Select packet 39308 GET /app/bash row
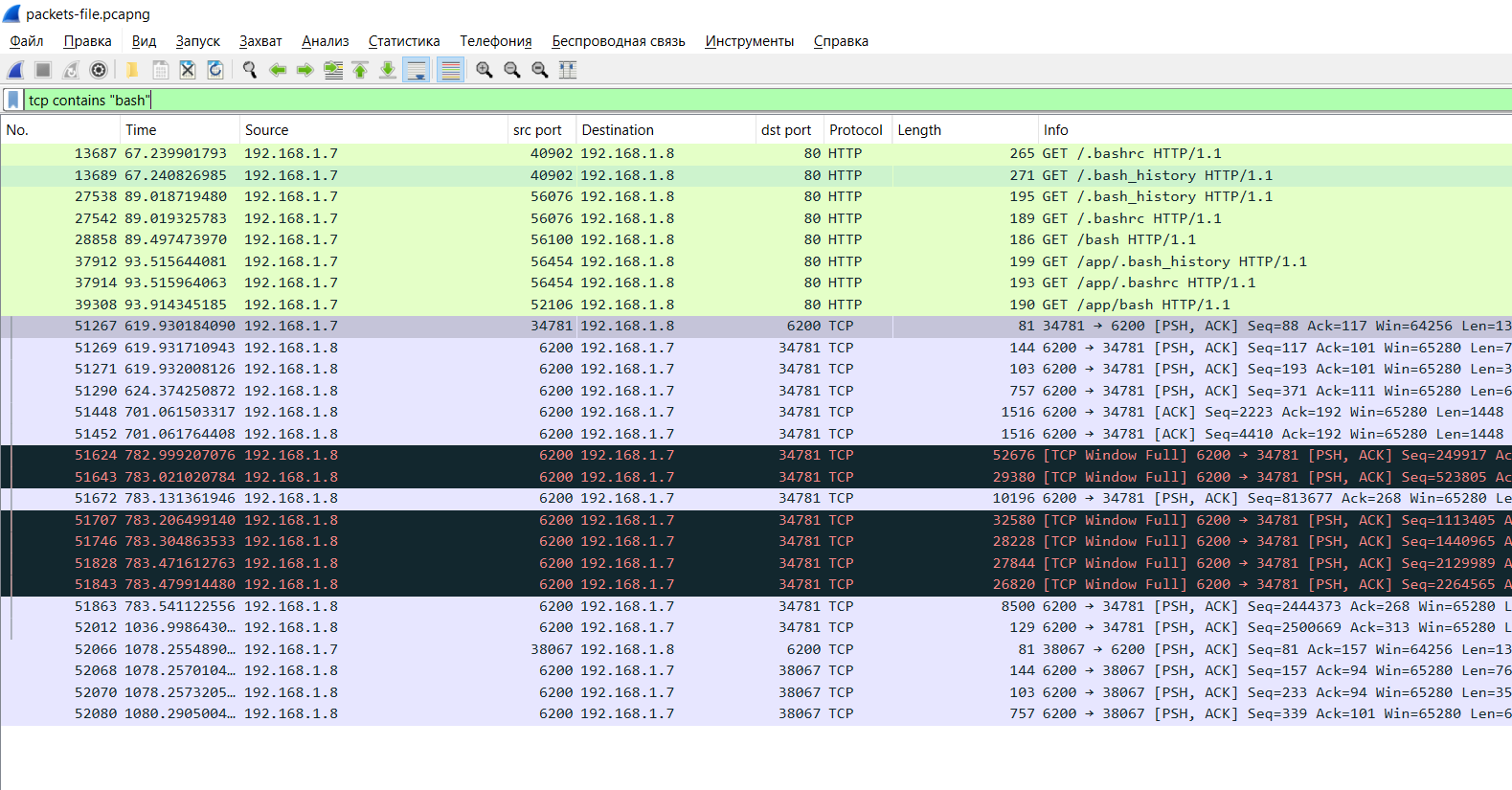Image resolution: width=1512 pixels, height=790 pixels. (x=756, y=305)
